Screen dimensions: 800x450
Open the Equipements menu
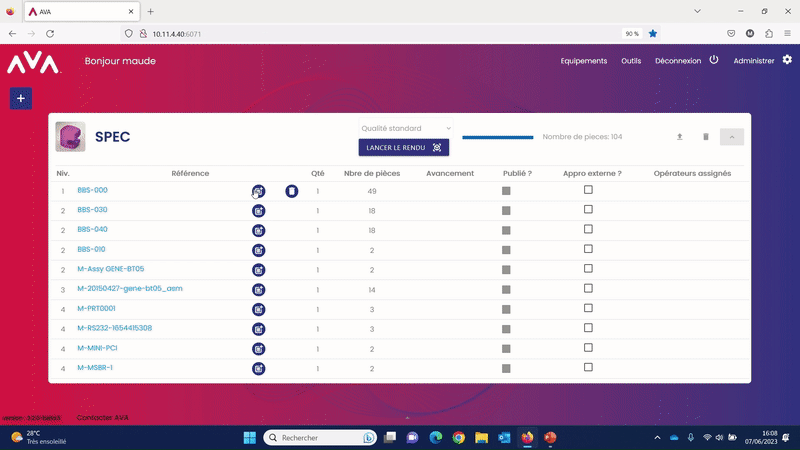(x=584, y=61)
